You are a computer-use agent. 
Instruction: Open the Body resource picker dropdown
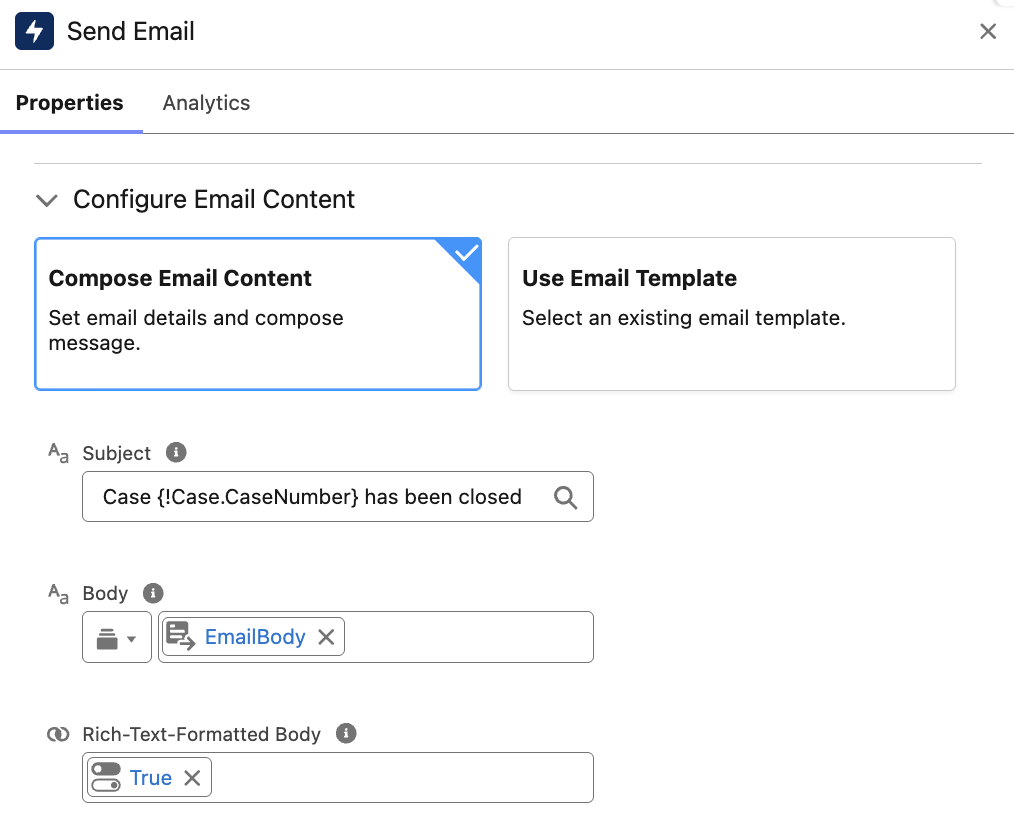pyautogui.click(x=116, y=637)
